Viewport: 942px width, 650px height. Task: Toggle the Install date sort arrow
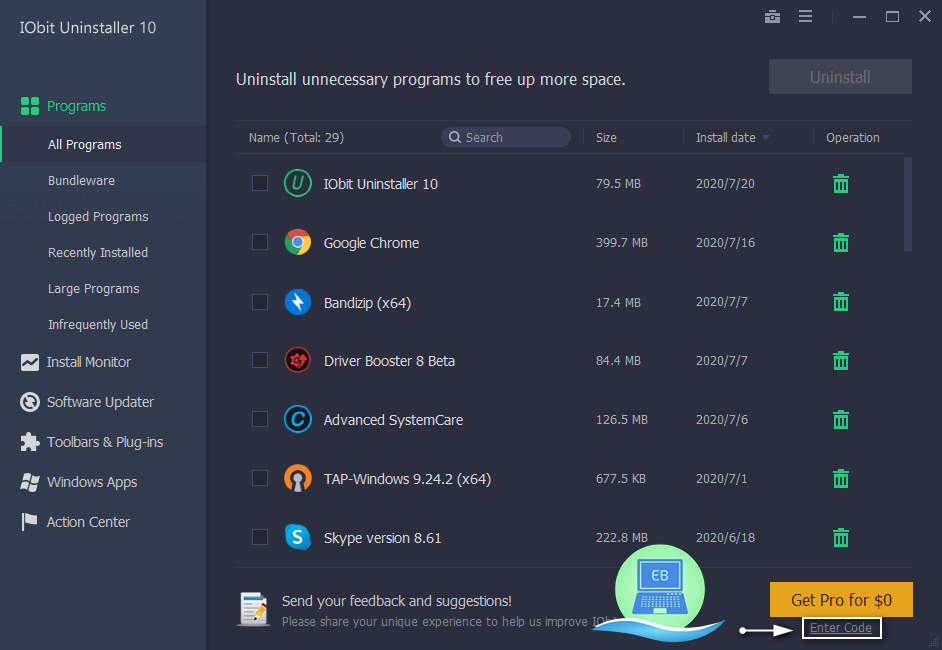click(765, 138)
